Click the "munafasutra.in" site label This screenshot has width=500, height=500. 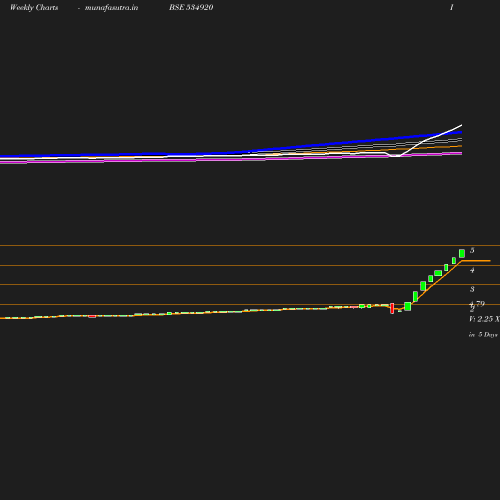(111, 8)
